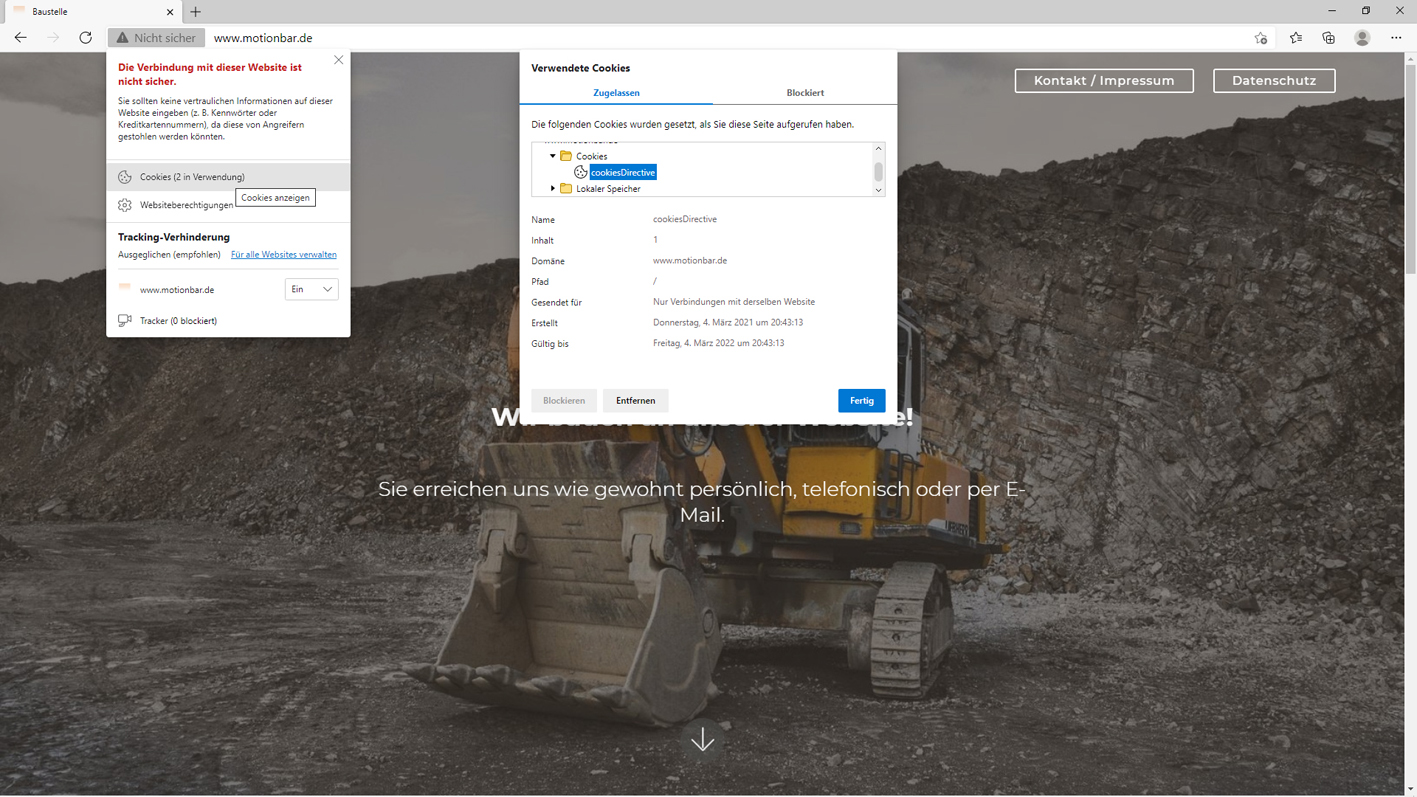
Task: Switch to the Blockiert tab
Action: (804, 93)
